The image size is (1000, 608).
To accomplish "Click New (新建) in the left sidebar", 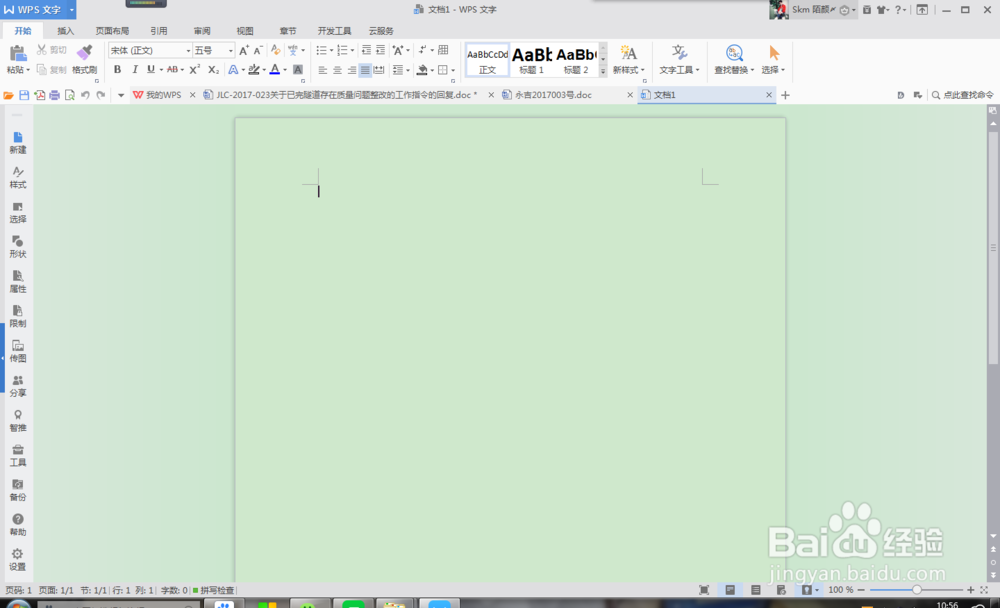I will 18,143.
